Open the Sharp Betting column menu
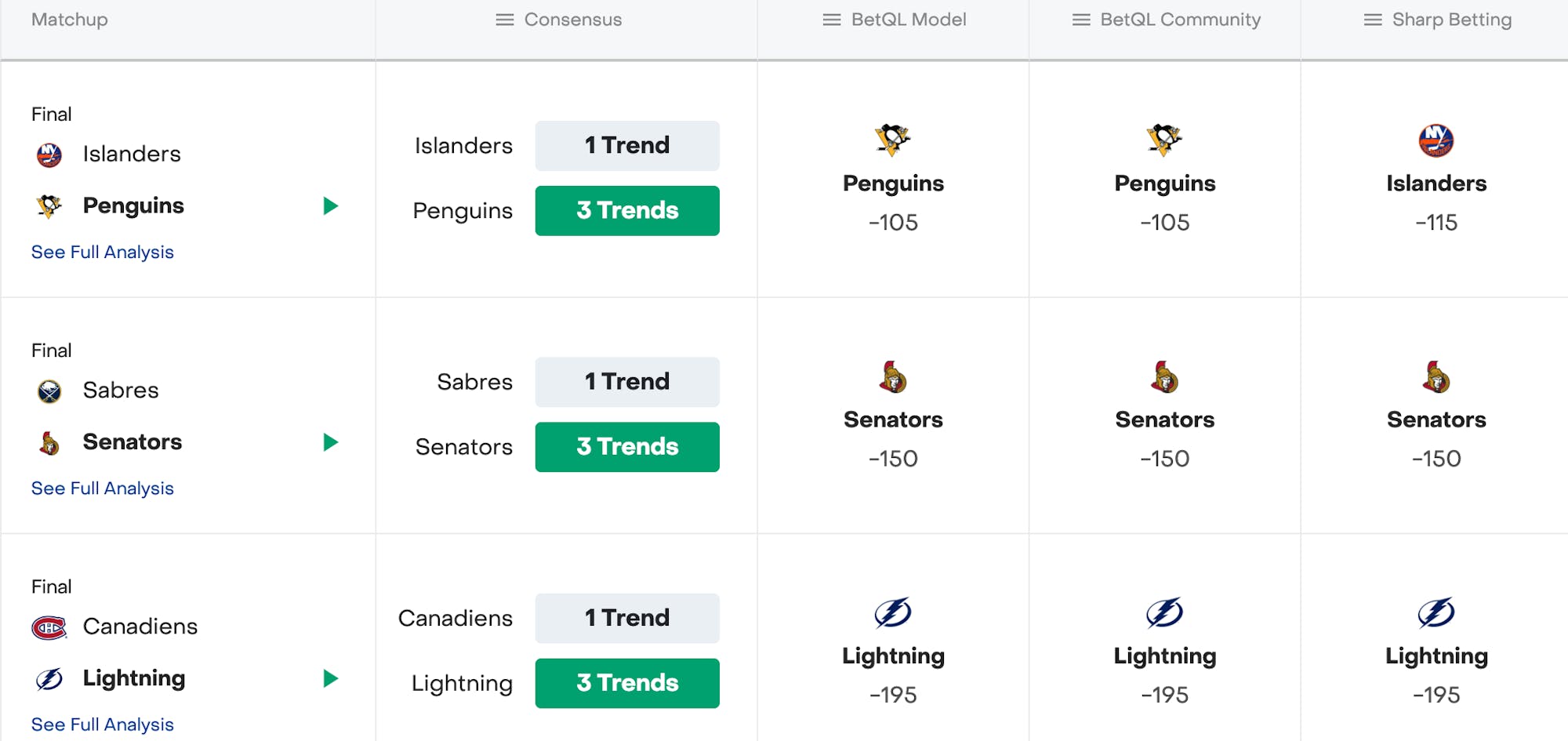Image resolution: width=1568 pixels, height=741 pixels. [1373, 20]
